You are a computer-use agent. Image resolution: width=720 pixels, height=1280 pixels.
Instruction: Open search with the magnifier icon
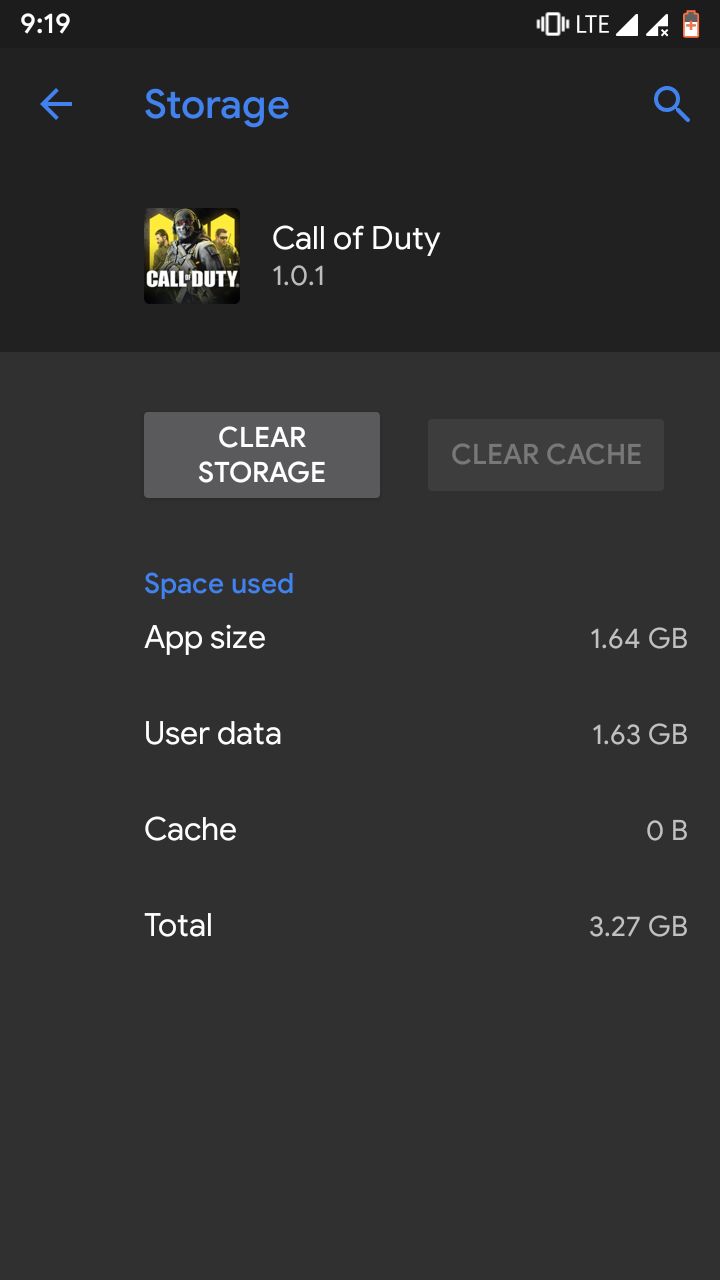click(671, 104)
